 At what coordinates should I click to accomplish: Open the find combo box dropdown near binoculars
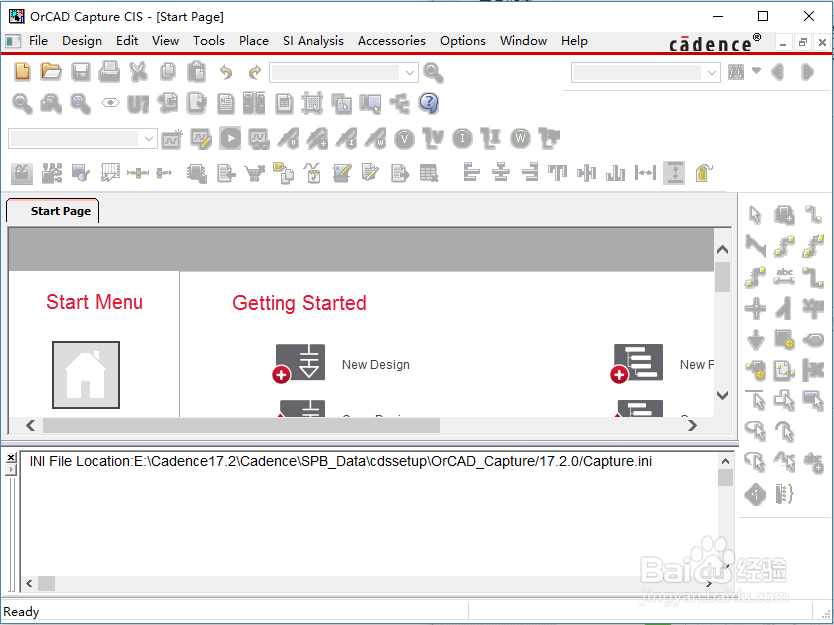click(x=712, y=72)
